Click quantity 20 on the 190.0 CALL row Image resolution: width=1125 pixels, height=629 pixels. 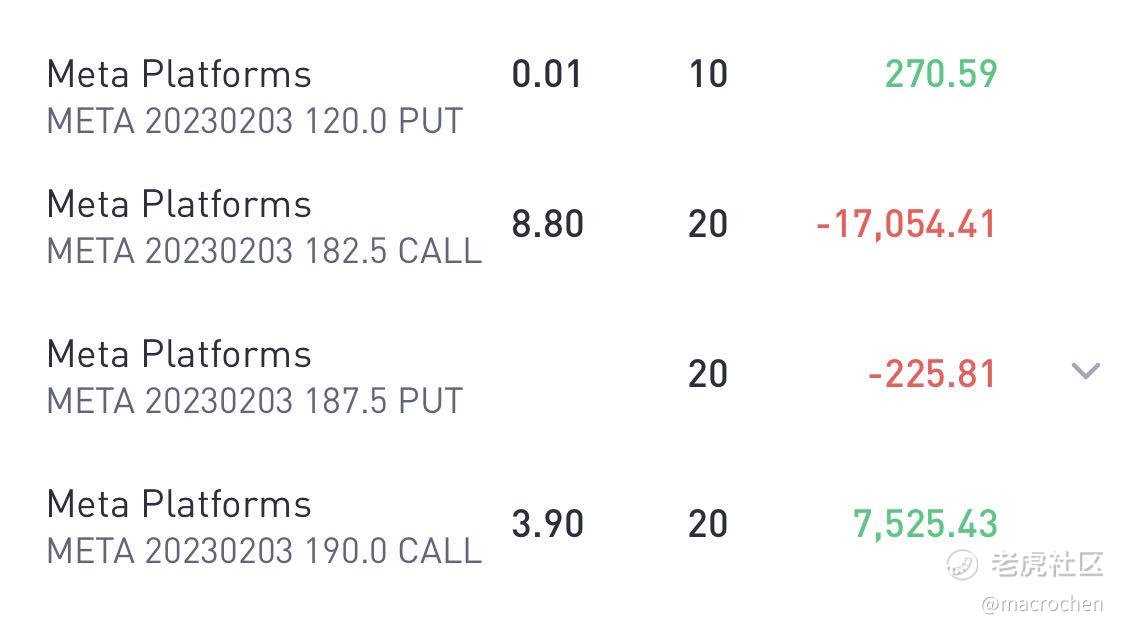(708, 524)
